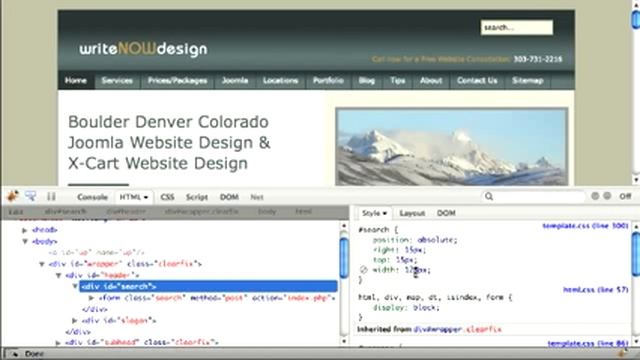The image size is (640, 360).
Task: Open html.css line 57 source link
Action: click(x=596, y=289)
